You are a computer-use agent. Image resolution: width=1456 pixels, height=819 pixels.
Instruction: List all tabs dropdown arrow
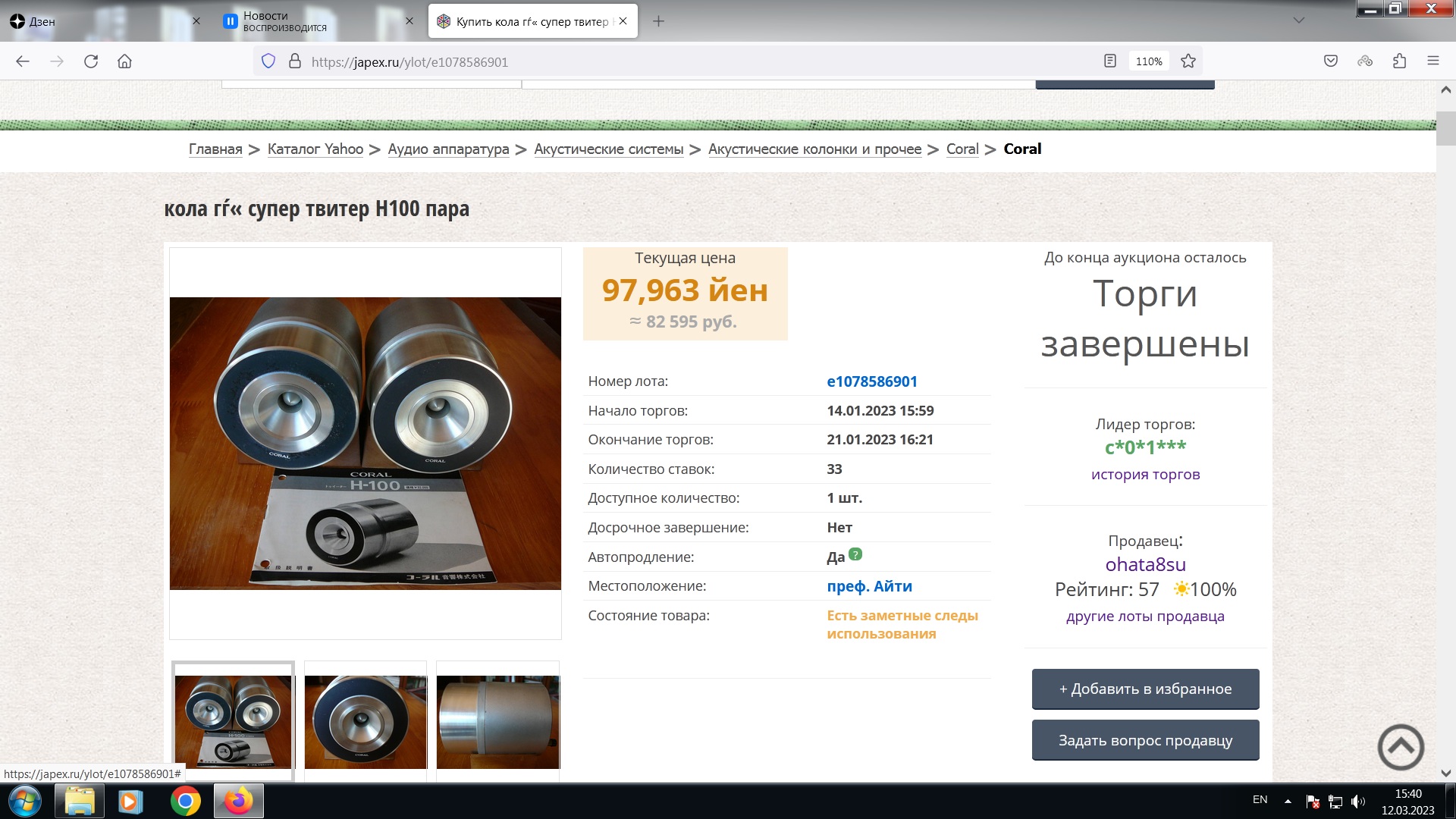point(1299,21)
